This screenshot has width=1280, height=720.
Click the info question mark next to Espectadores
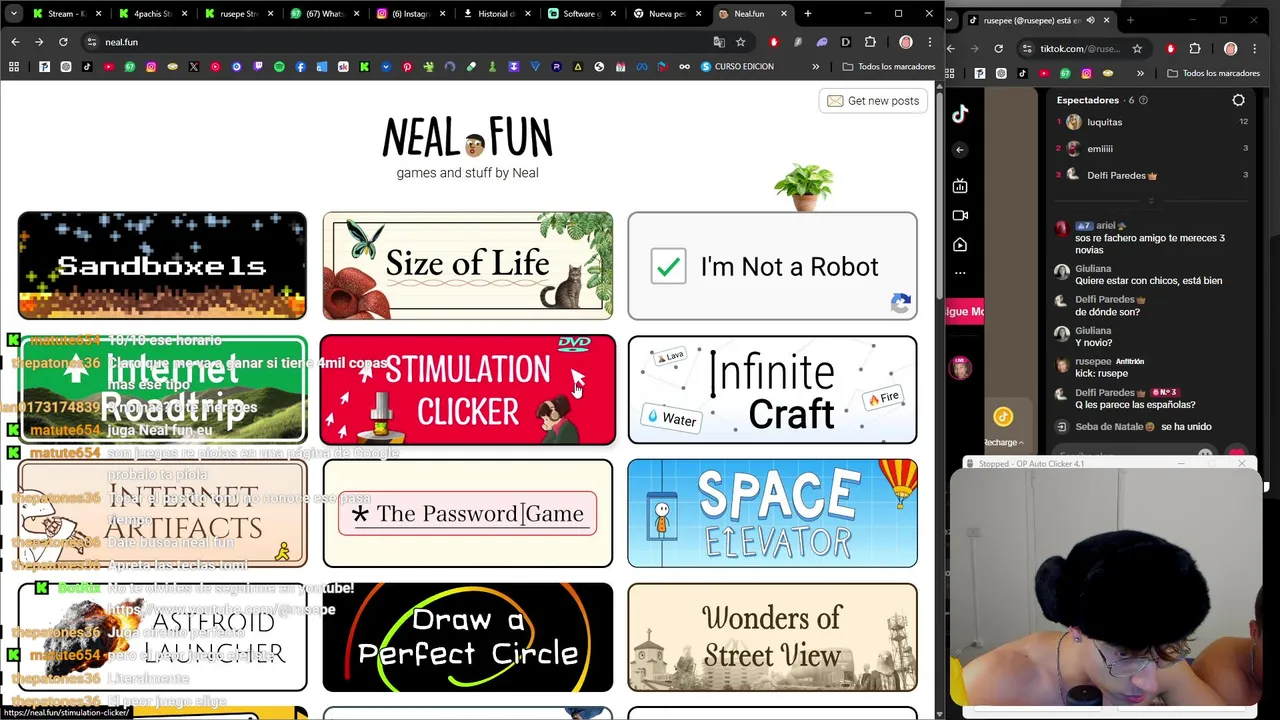coord(1143,100)
